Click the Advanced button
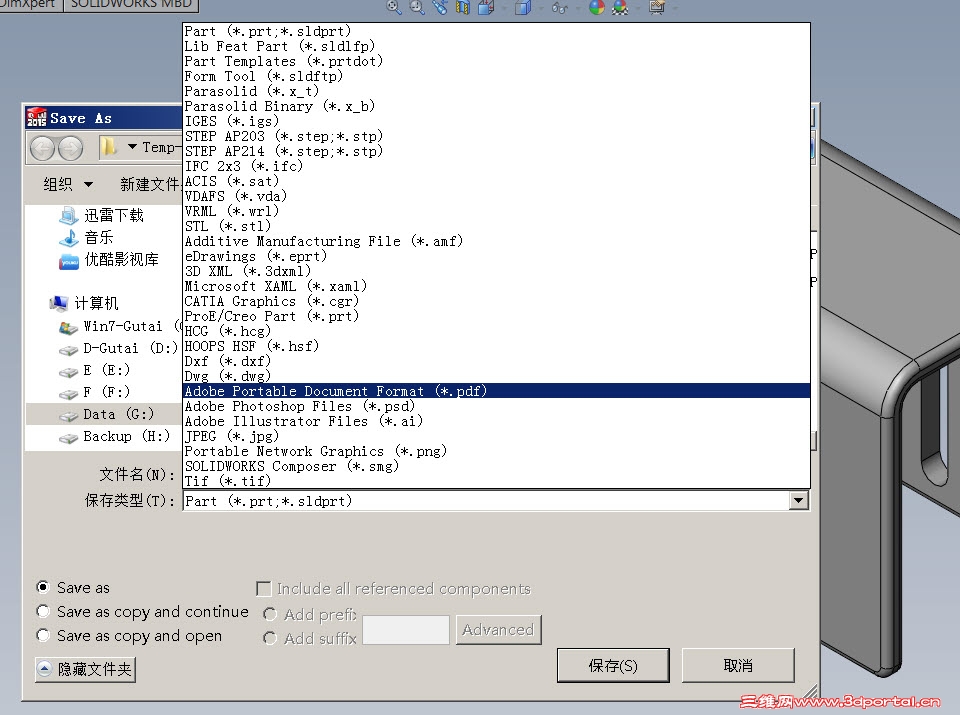Image resolution: width=960 pixels, height=715 pixels. tap(498, 629)
